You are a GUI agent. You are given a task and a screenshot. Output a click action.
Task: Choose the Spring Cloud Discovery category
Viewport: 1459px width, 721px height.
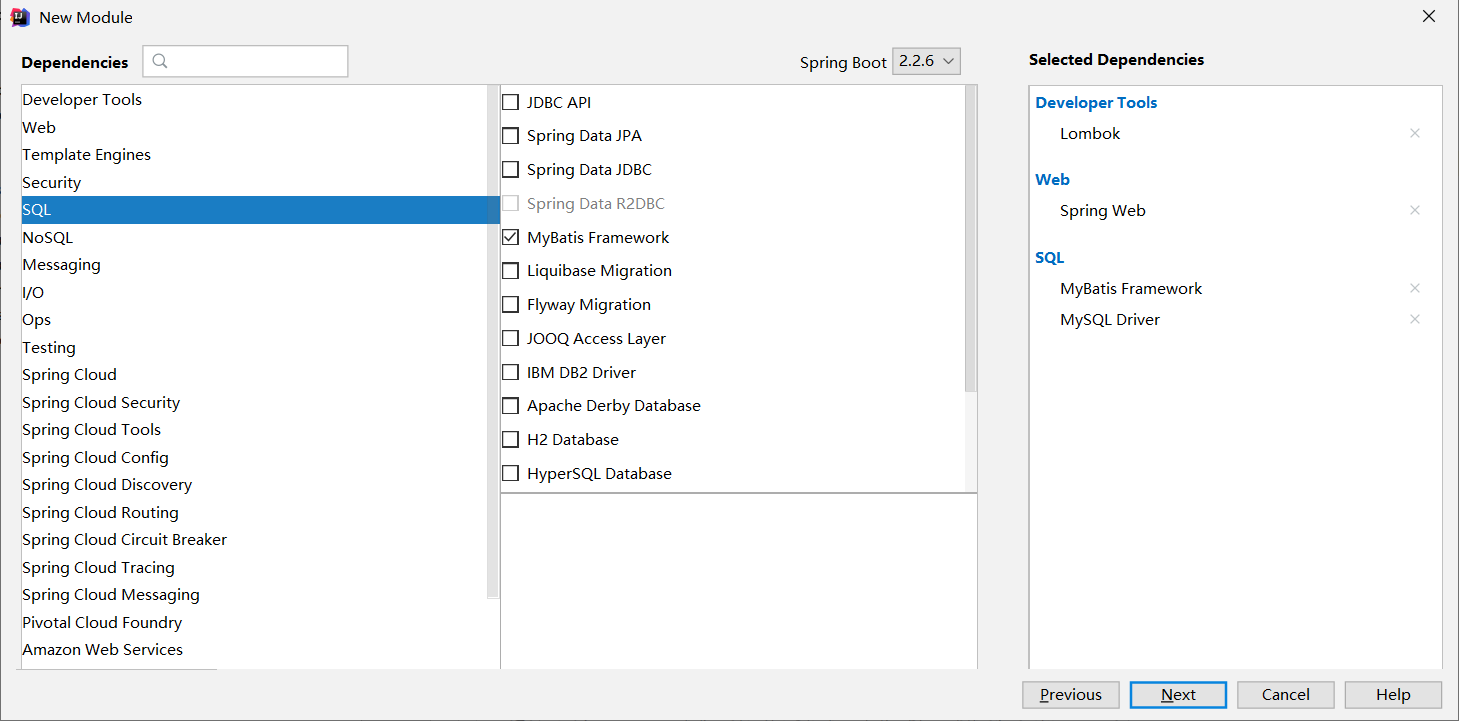[x=107, y=484]
